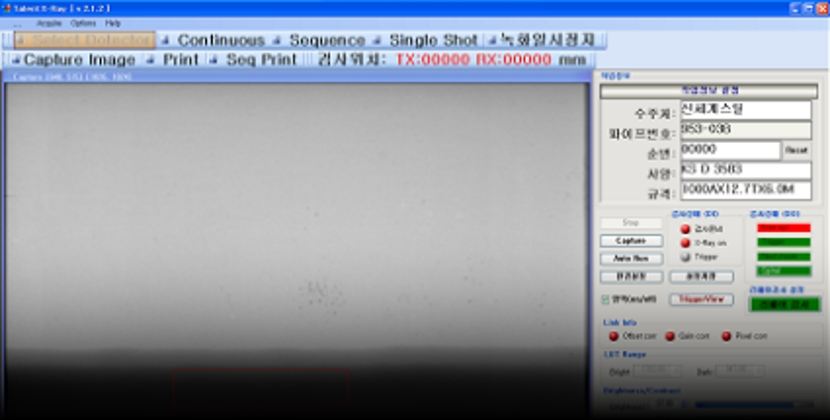Open the Options menu
The height and width of the screenshot is (420, 830).
tap(83, 22)
